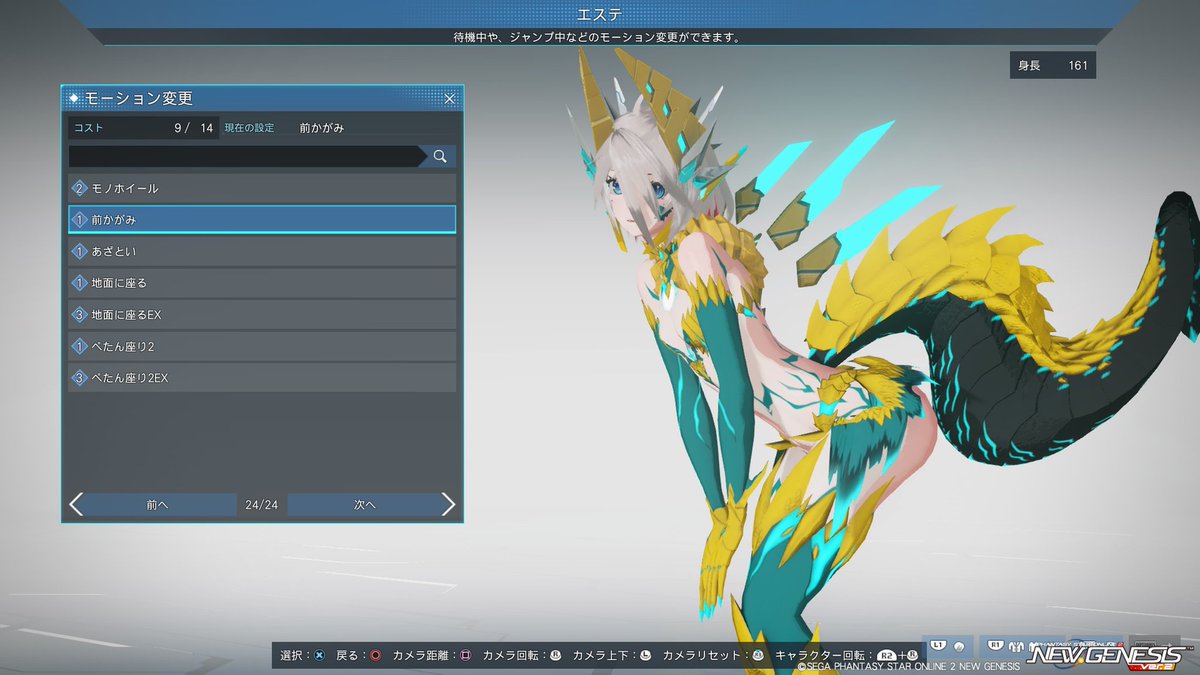Select the 地面に座る motion
The image size is (1200, 675).
pos(262,283)
